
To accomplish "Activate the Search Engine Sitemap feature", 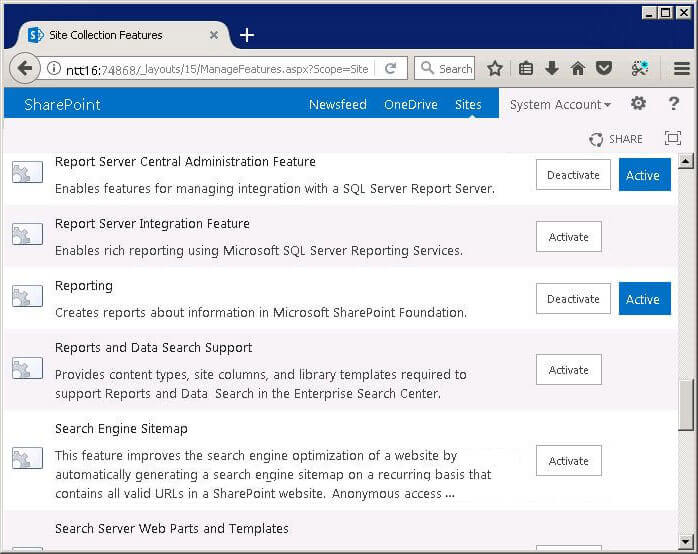I will (569, 461).
